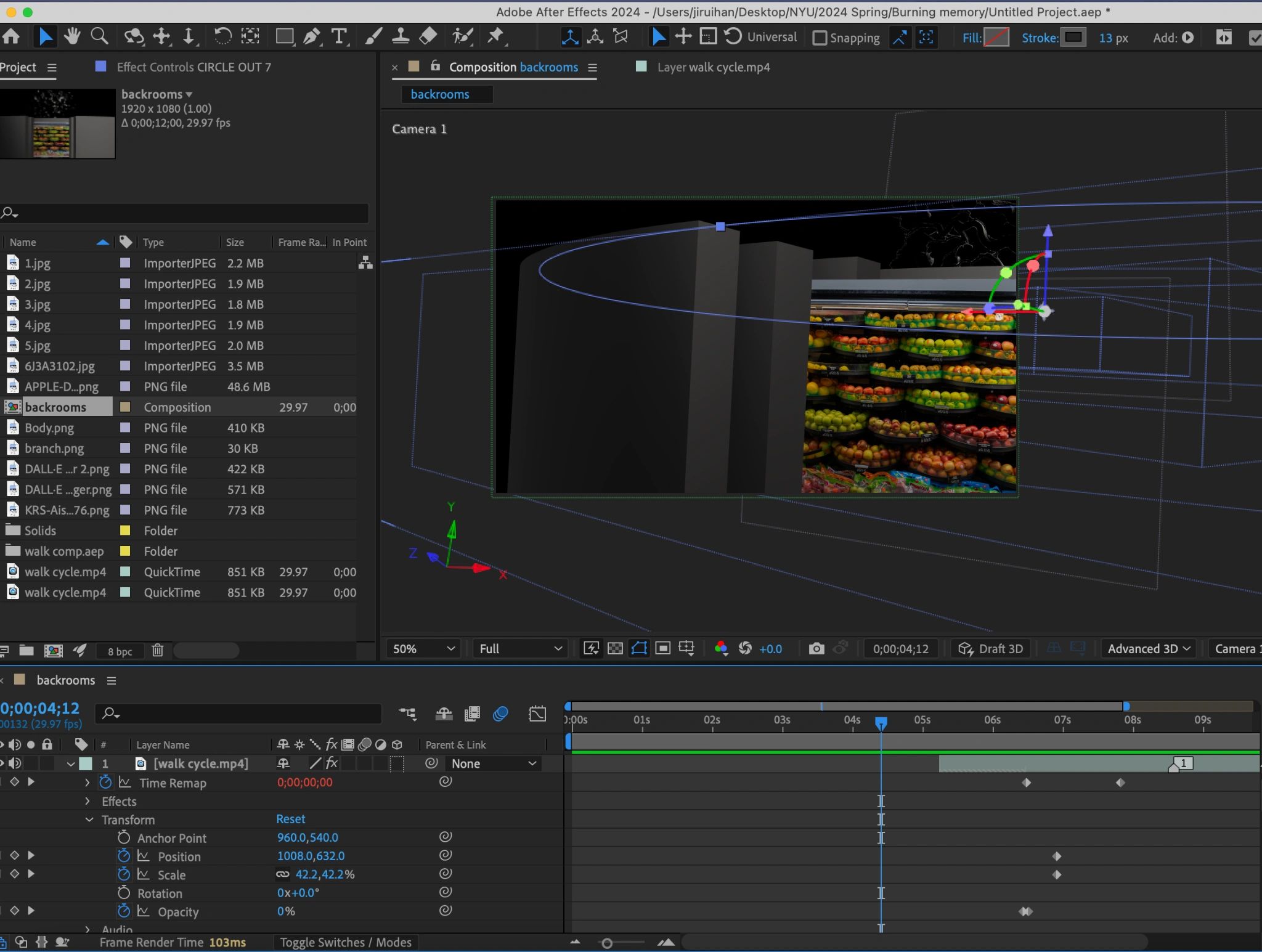The image size is (1262, 952).
Task: Expand the Effects property group
Action: tap(88, 801)
